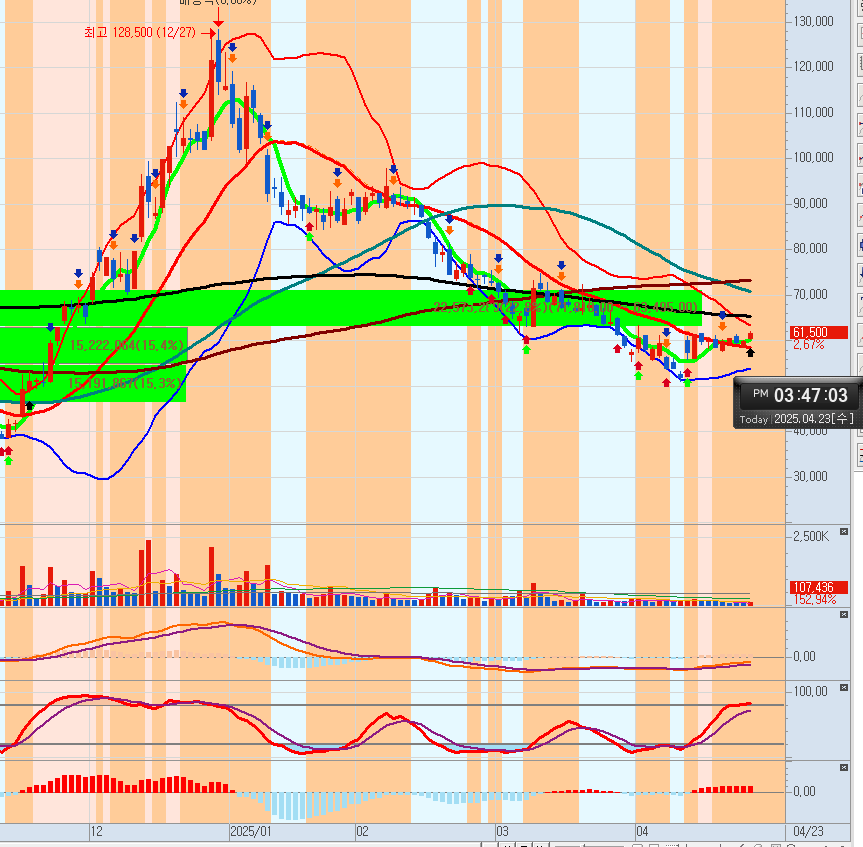The width and height of the screenshot is (863, 847).
Task: Click the 80,000 price axis label
Action: [810, 248]
